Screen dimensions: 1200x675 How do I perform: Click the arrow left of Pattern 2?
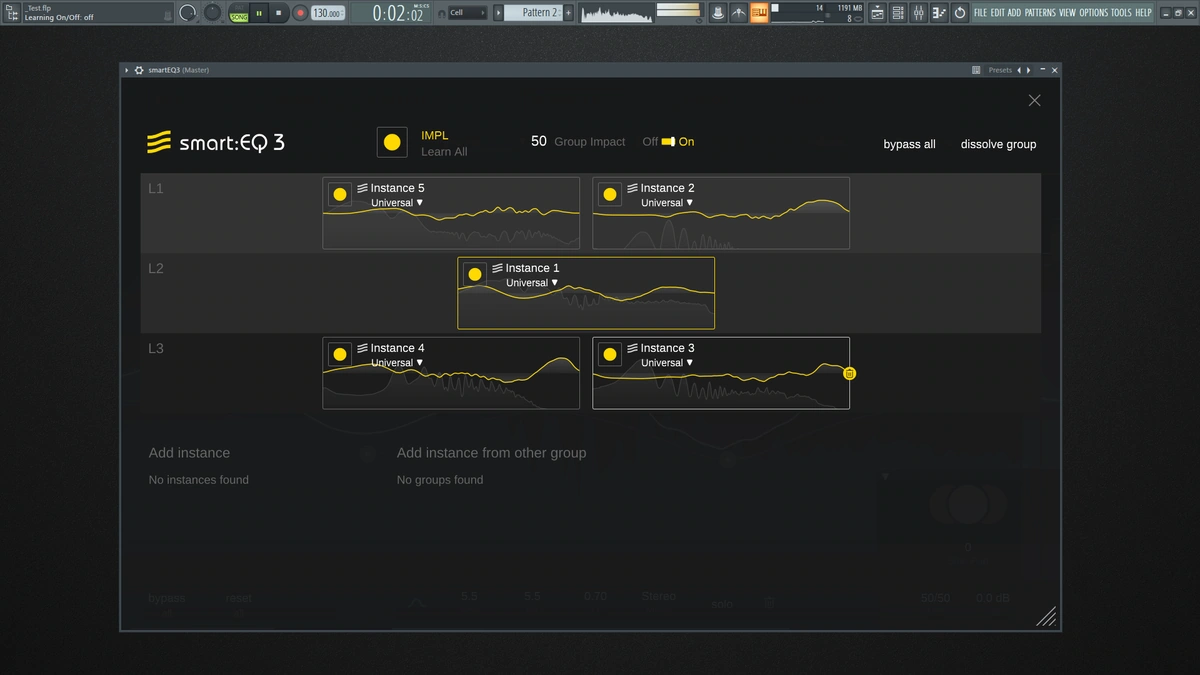coord(498,13)
